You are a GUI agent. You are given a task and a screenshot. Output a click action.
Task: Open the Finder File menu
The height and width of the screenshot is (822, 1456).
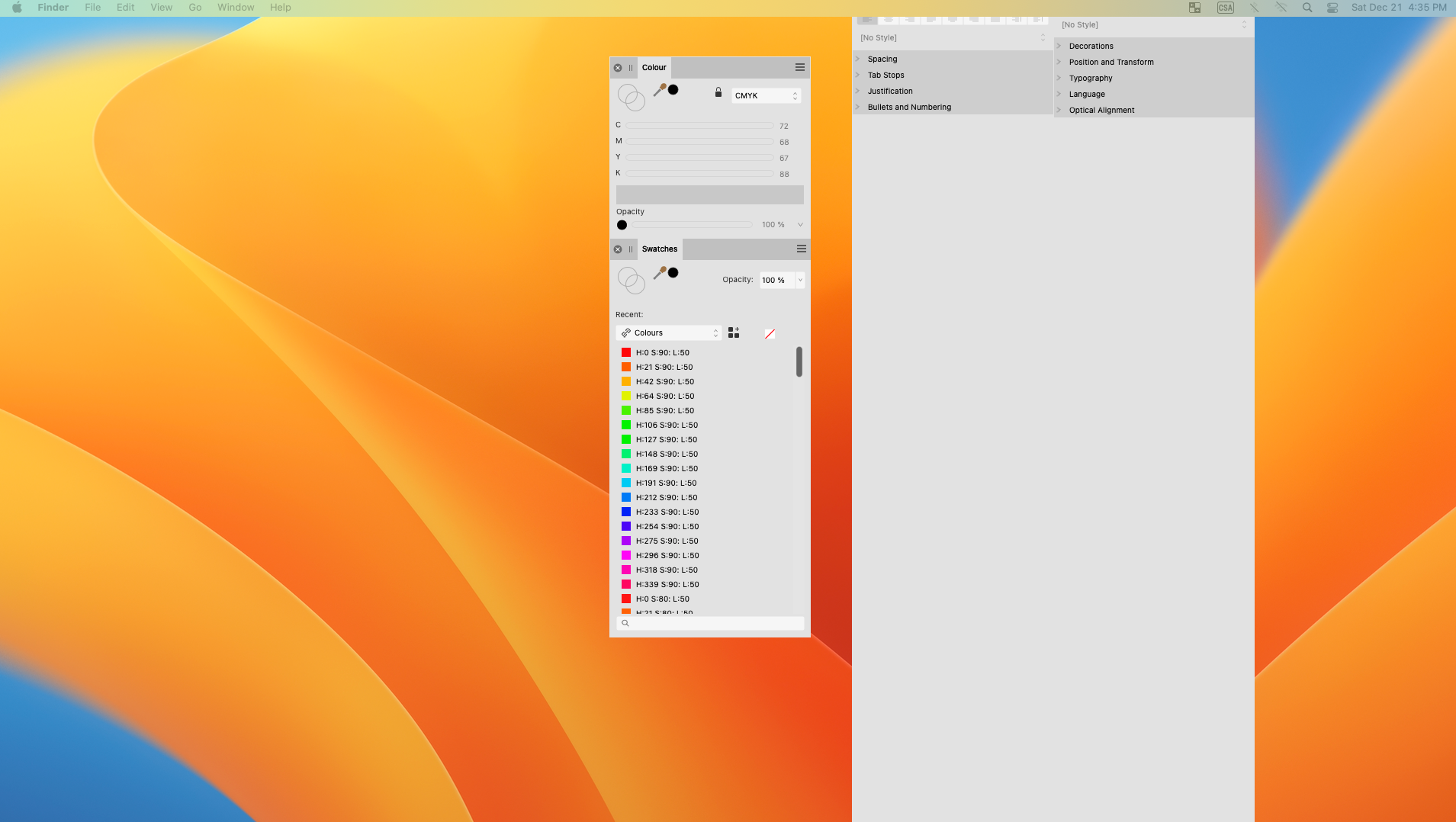coord(92,8)
